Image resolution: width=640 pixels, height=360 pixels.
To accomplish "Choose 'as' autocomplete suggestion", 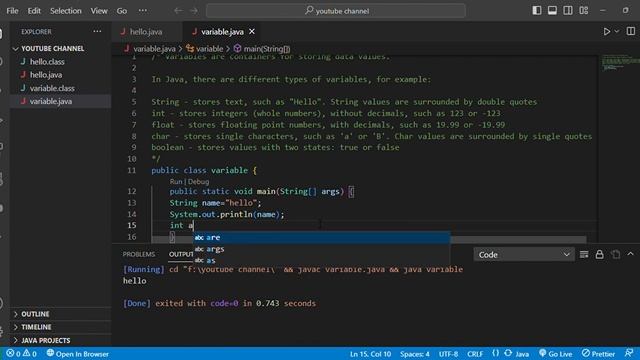I will 322,260.
